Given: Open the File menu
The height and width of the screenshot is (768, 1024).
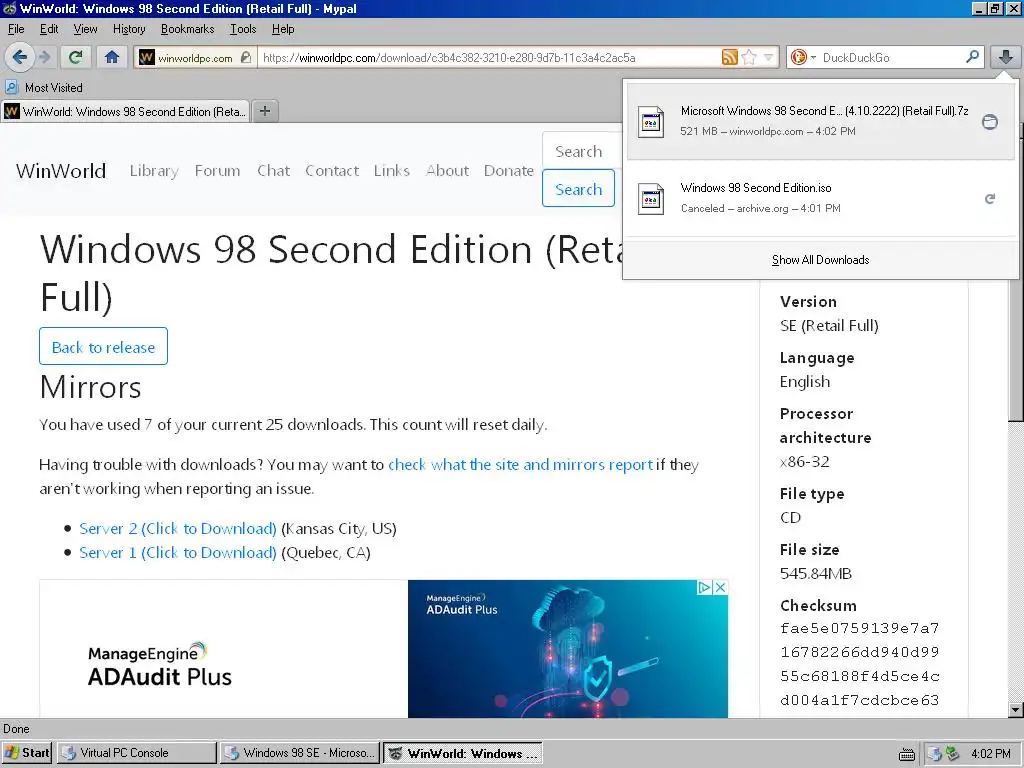Looking at the screenshot, I should (x=16, y=29).
